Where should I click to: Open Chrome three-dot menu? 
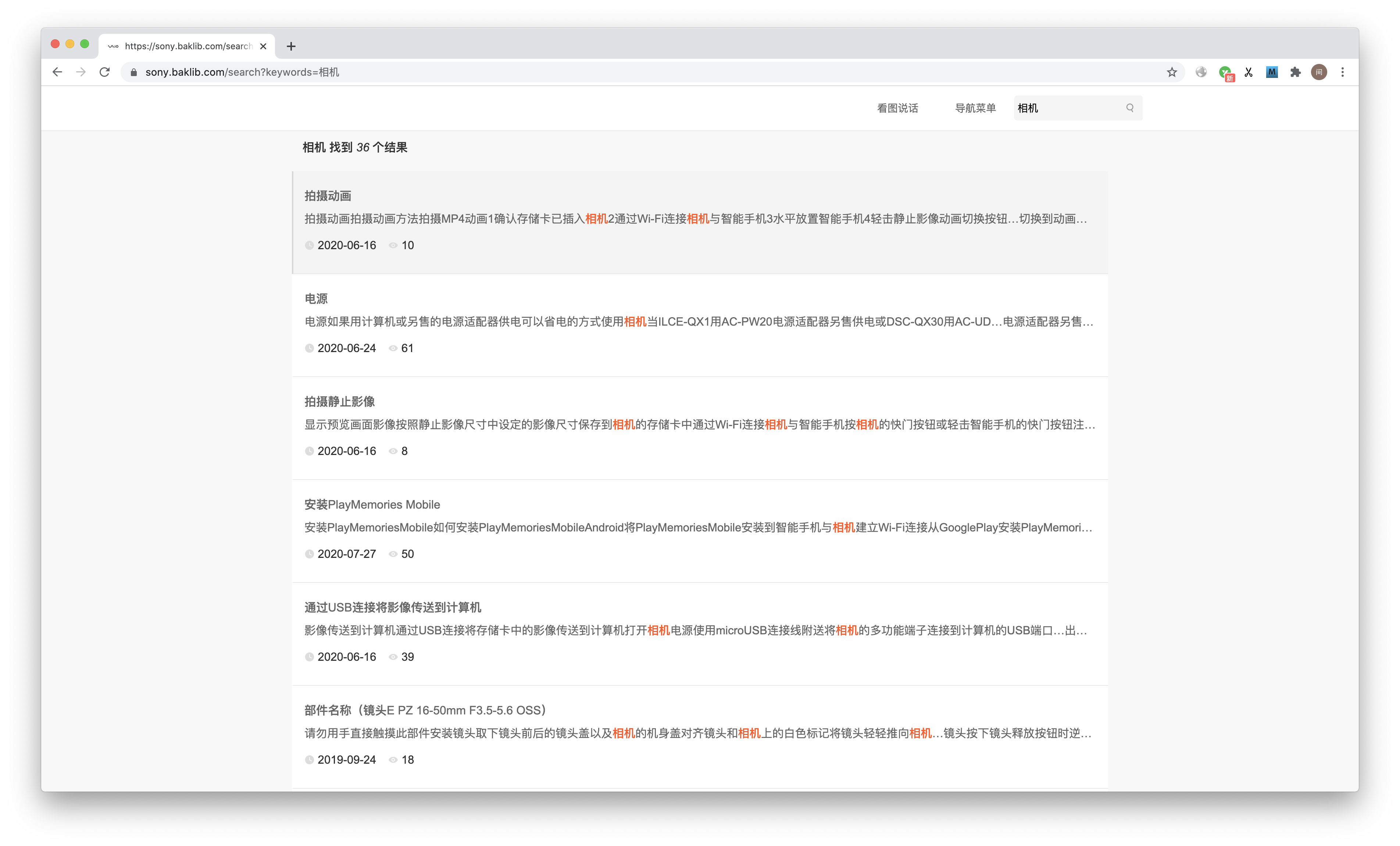tap(1343, 72)
